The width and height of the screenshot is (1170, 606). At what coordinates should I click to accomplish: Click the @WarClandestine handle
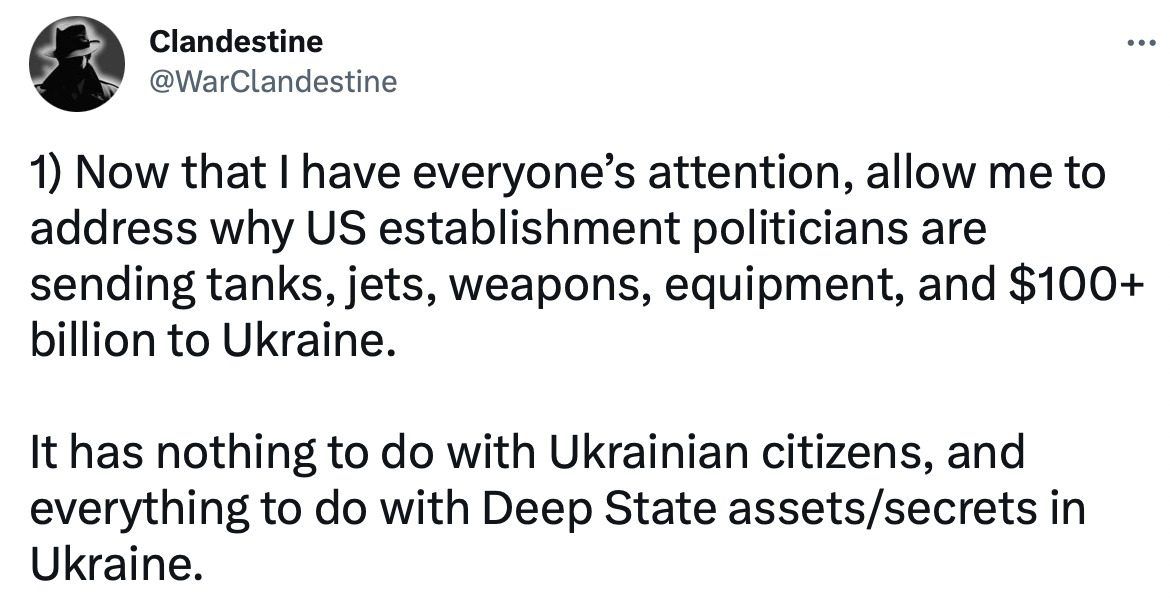(x=272, y=80)
